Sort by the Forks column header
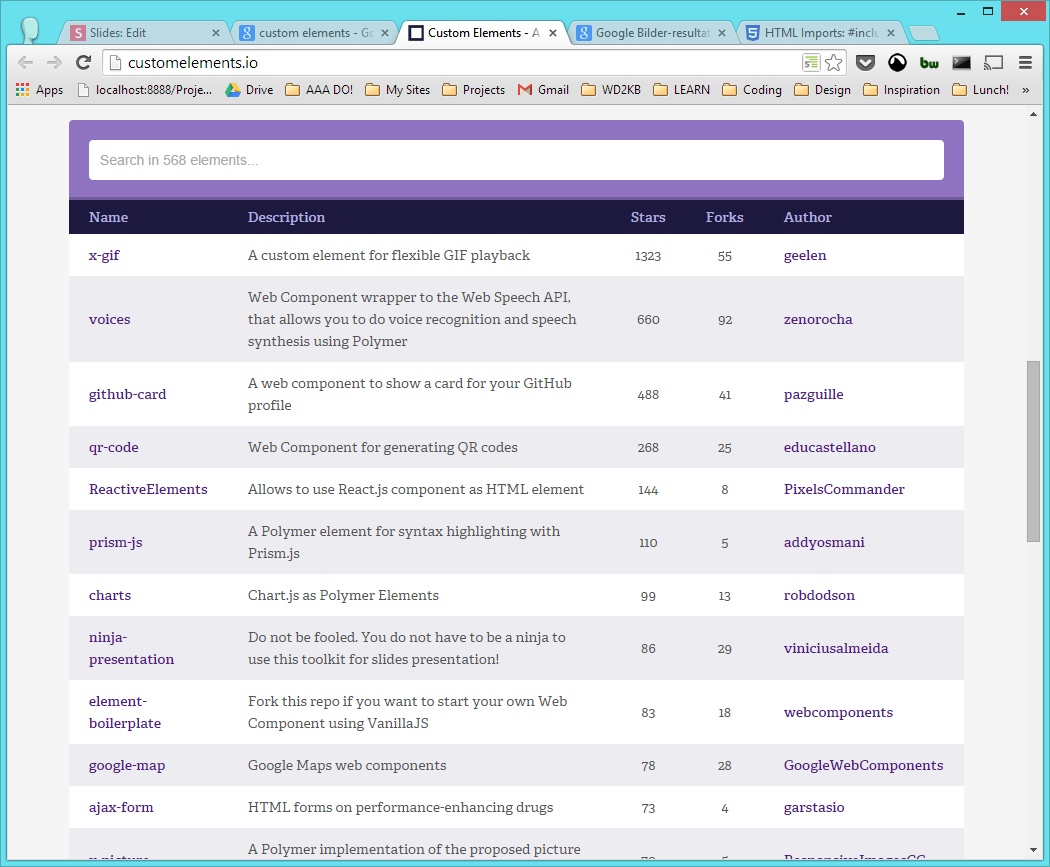The width and height of the screenshot is (1050, 867). tap(725, 217)
